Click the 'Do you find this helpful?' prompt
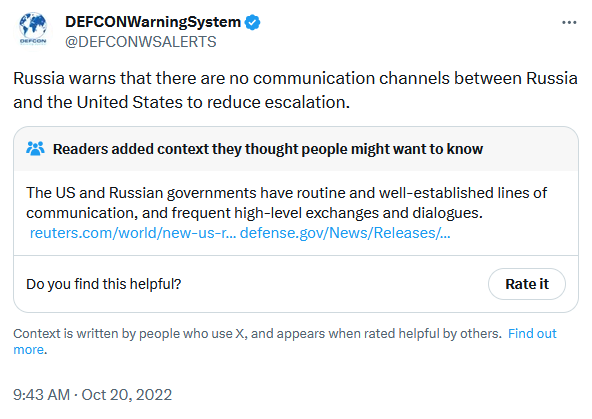The width and height of the screenshot is (592, 419). click(104, 284)
